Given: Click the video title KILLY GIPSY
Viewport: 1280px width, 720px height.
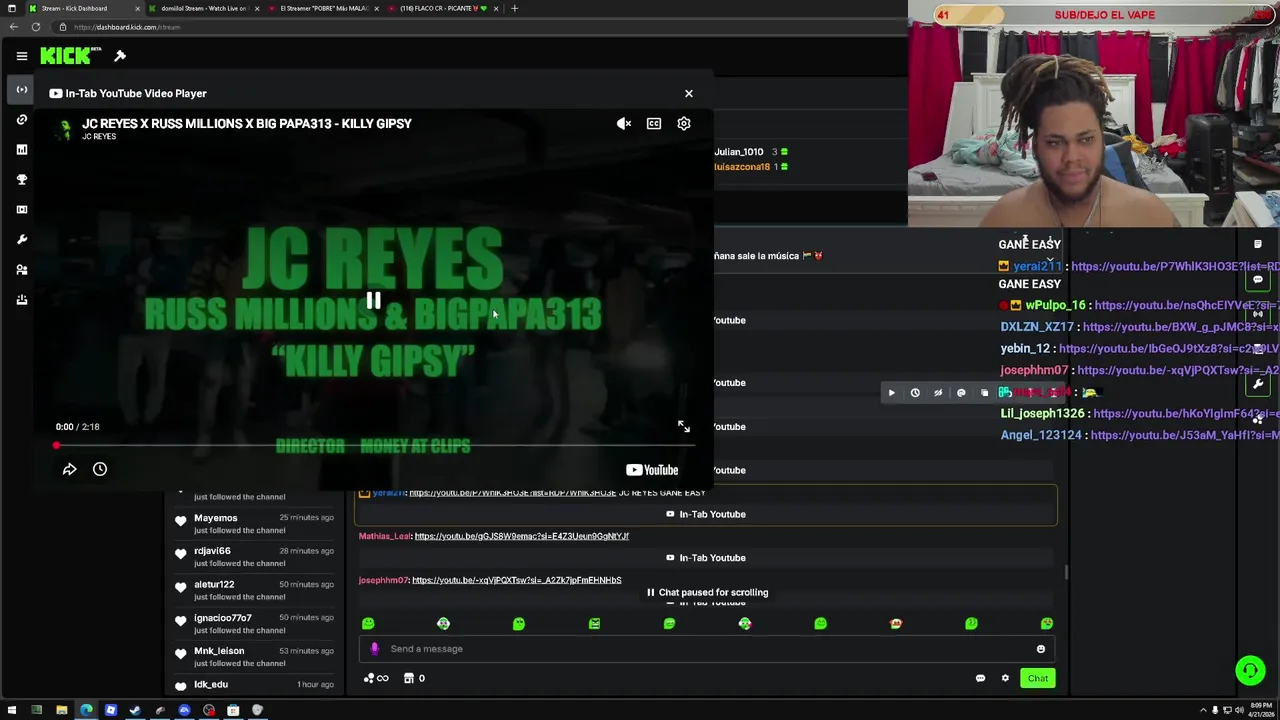Looking at the screenshot, I should (x=247, y=124).
